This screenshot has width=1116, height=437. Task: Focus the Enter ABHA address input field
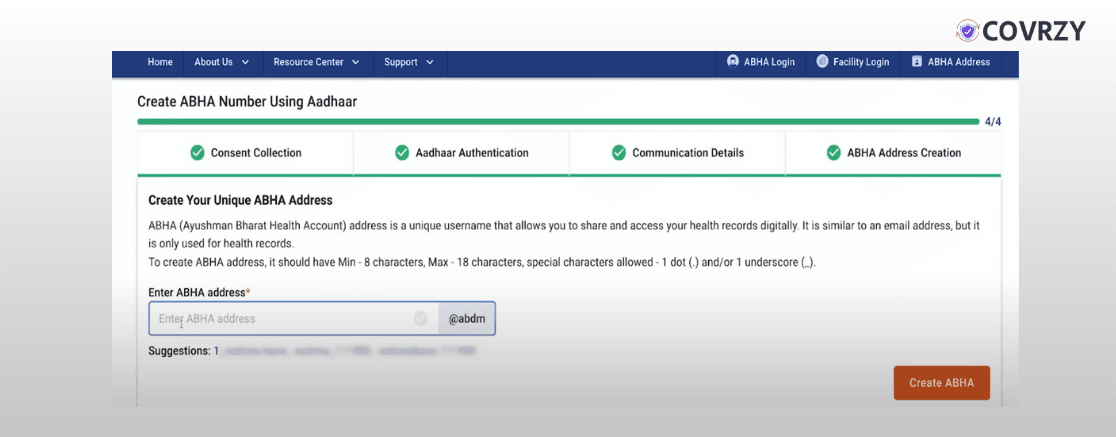pos(283,319)
